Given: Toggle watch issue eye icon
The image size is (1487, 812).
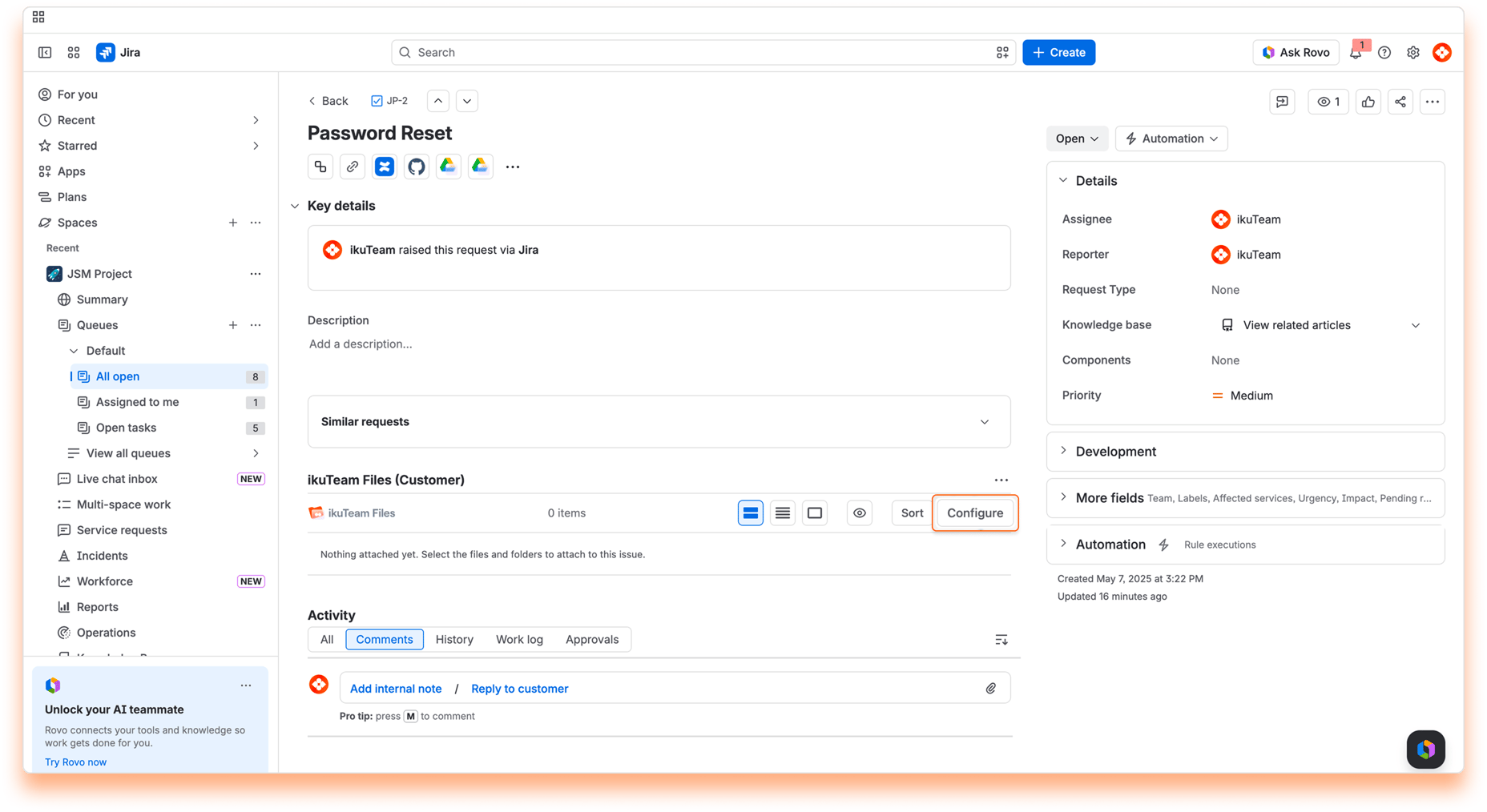Looking at the screenshot, I should point(1328,102).
